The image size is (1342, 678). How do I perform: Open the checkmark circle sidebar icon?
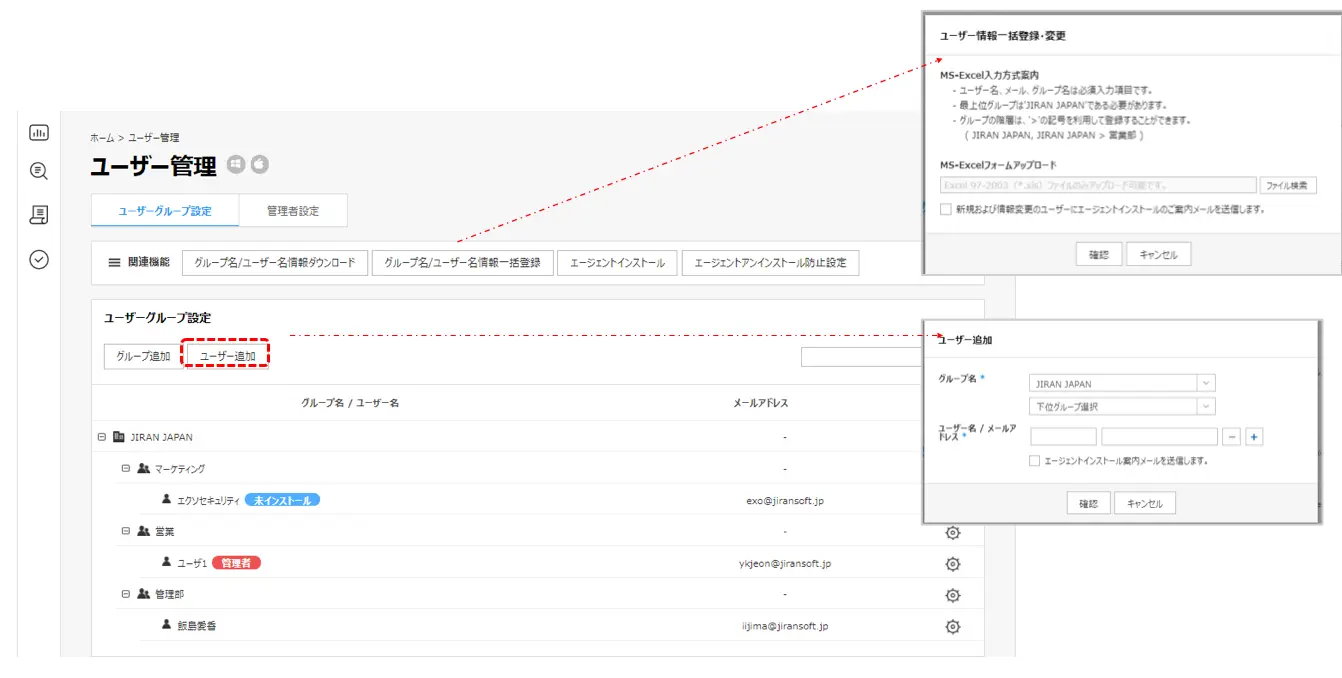(39, 260)
